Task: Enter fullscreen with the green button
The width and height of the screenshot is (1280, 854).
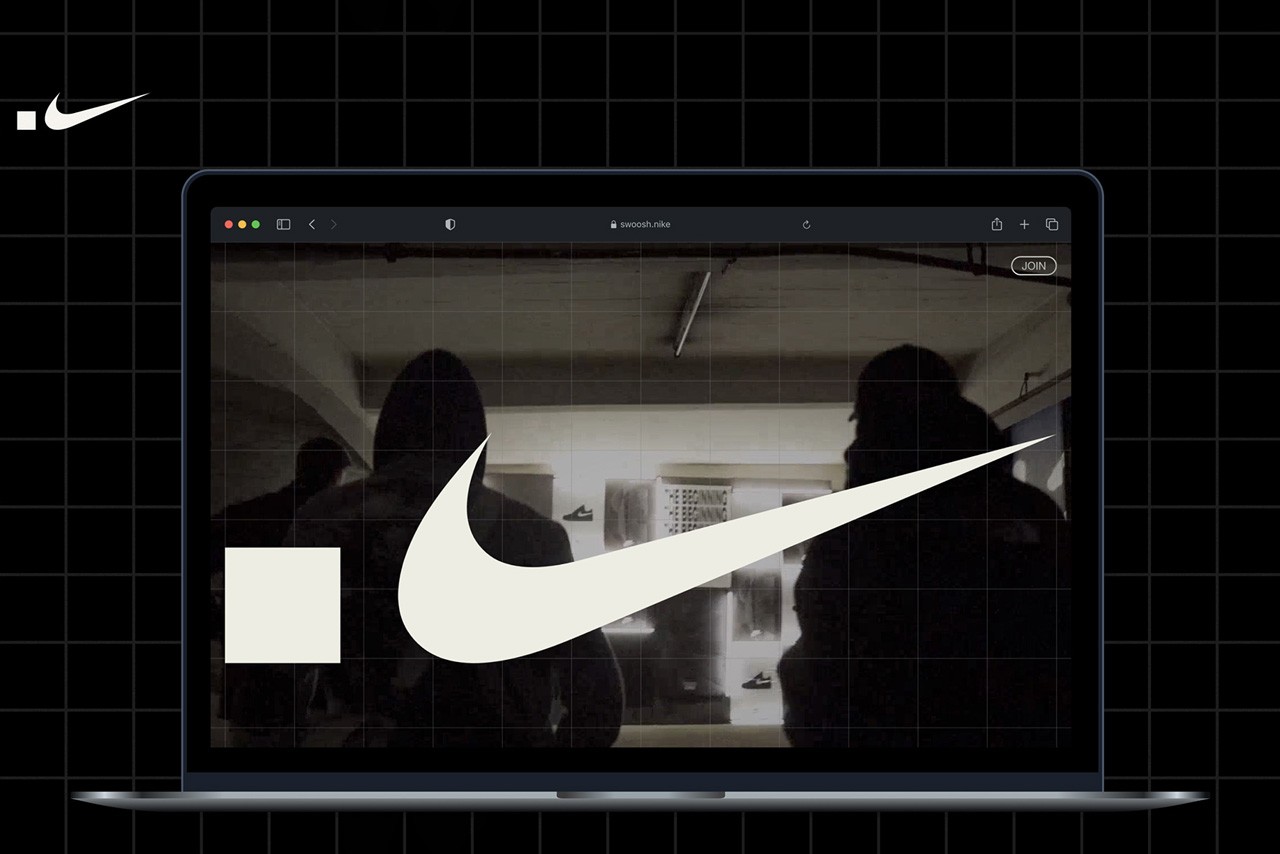Action: click(256, 225)
